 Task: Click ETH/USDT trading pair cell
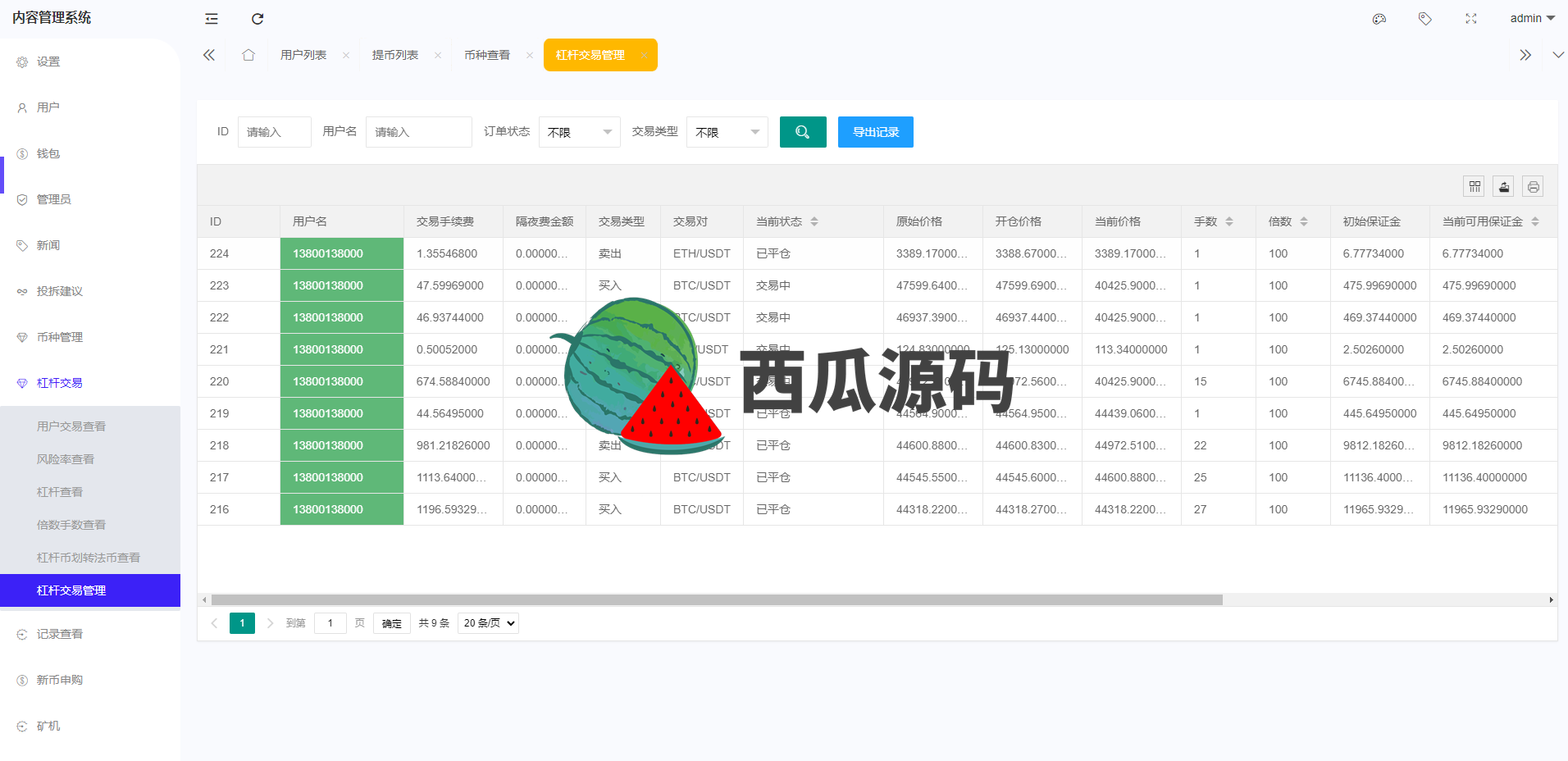tap(702, 253)
